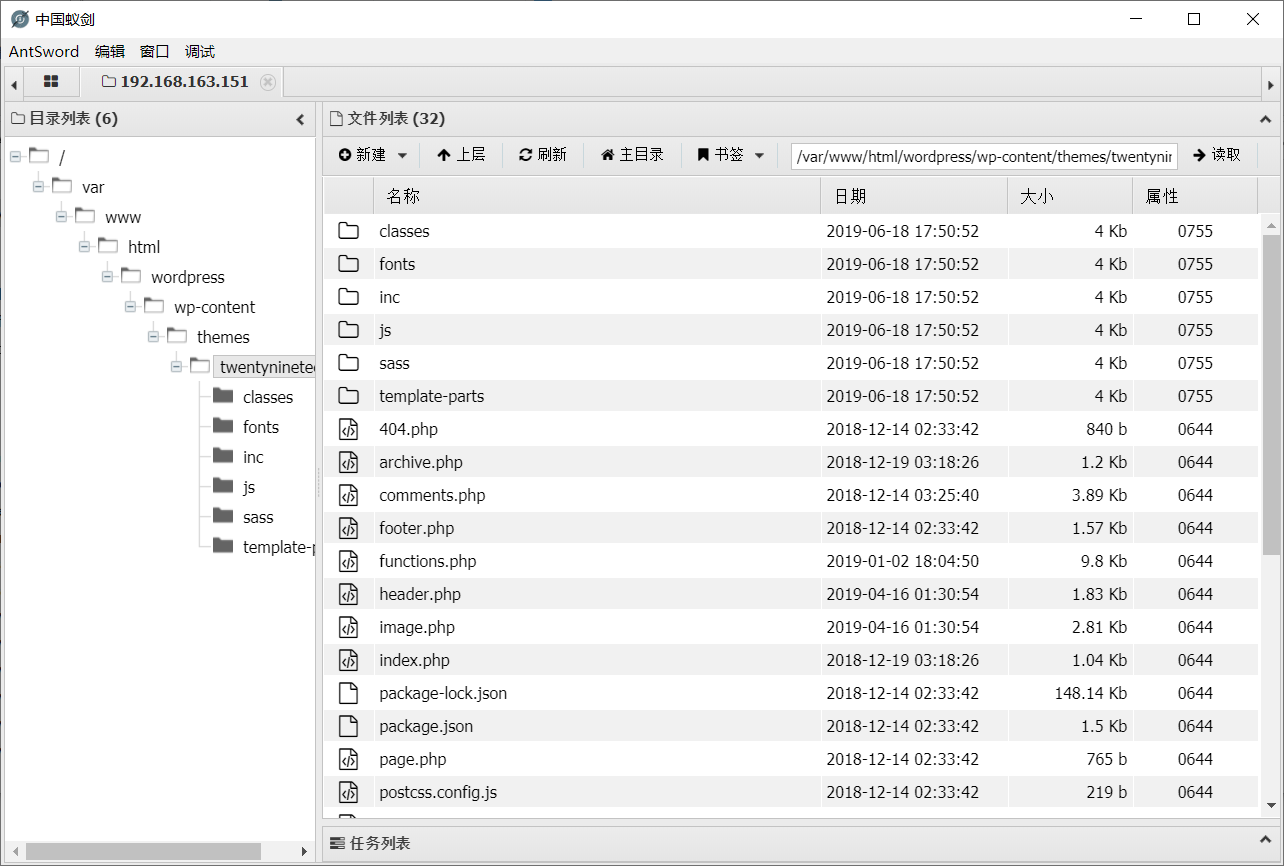1284x866 pixels.
Task: Click the directory tree horizontal scrollbar
Action: 143,851
